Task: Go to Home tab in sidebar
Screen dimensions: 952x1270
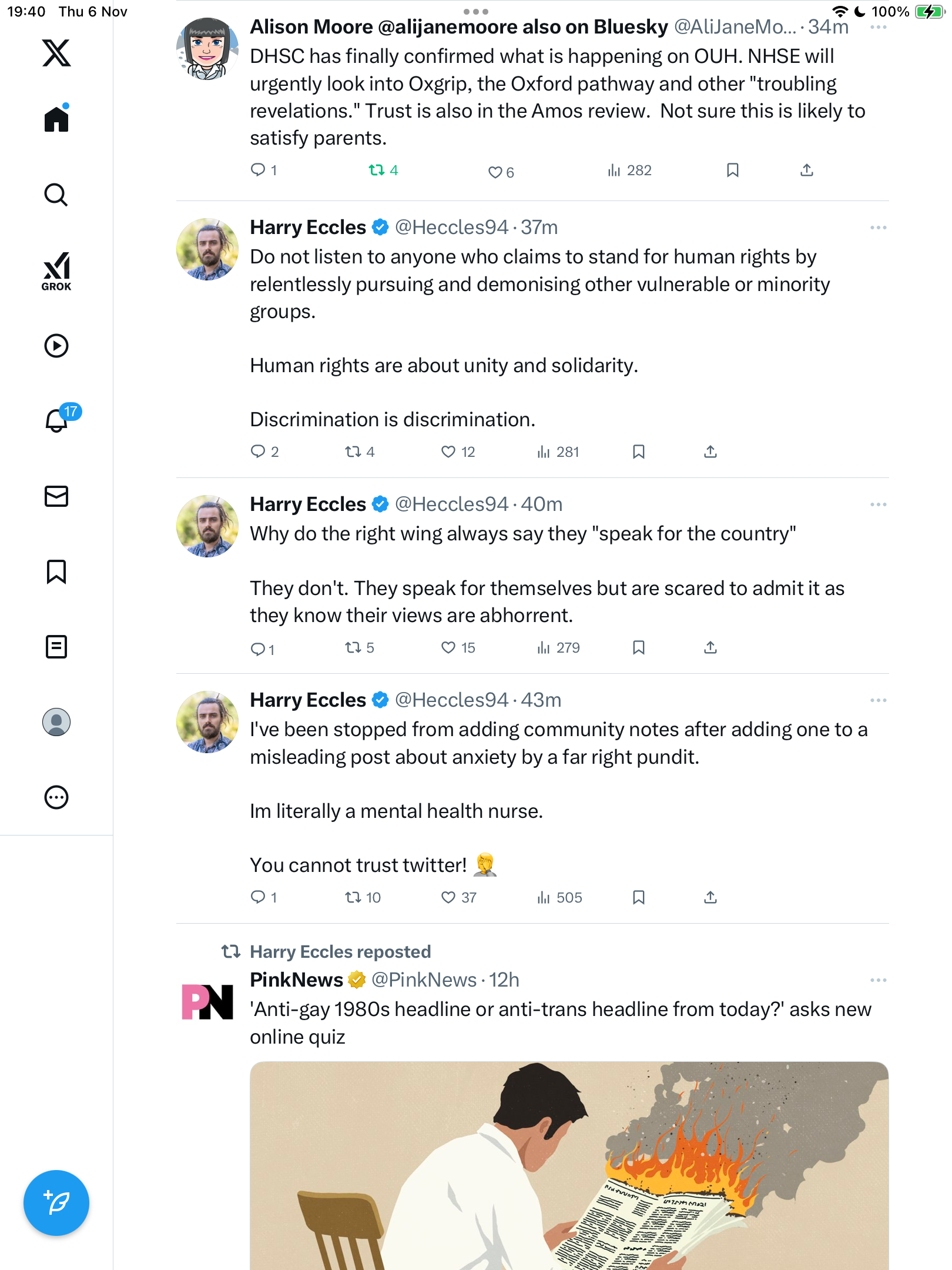Action: click(56, 119)
